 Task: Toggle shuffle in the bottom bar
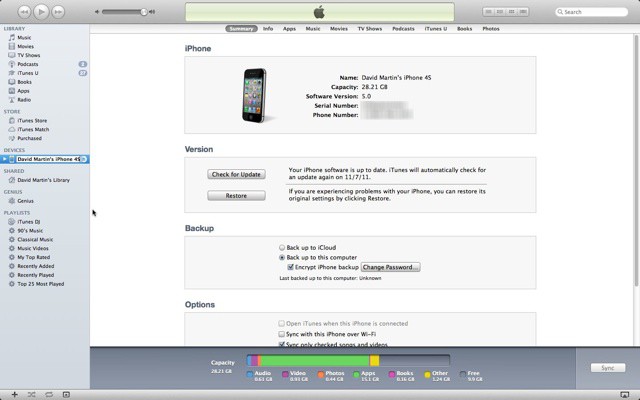tap(31, 395)
